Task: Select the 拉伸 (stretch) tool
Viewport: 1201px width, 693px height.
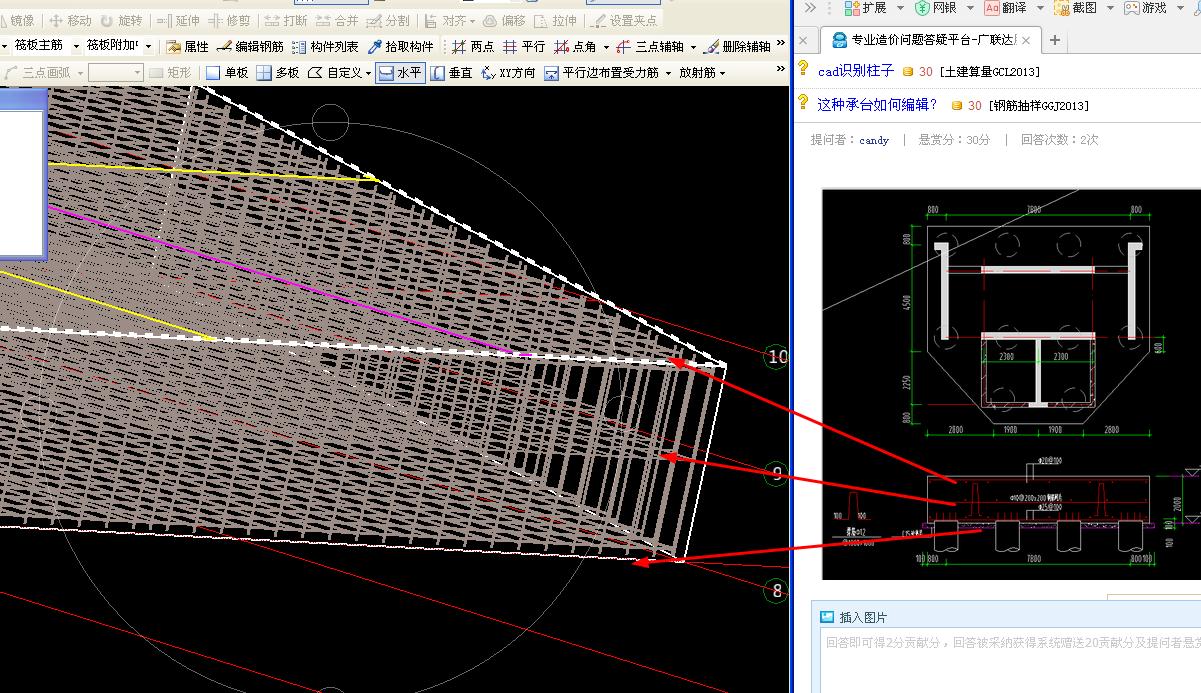Action: point(556,20)
